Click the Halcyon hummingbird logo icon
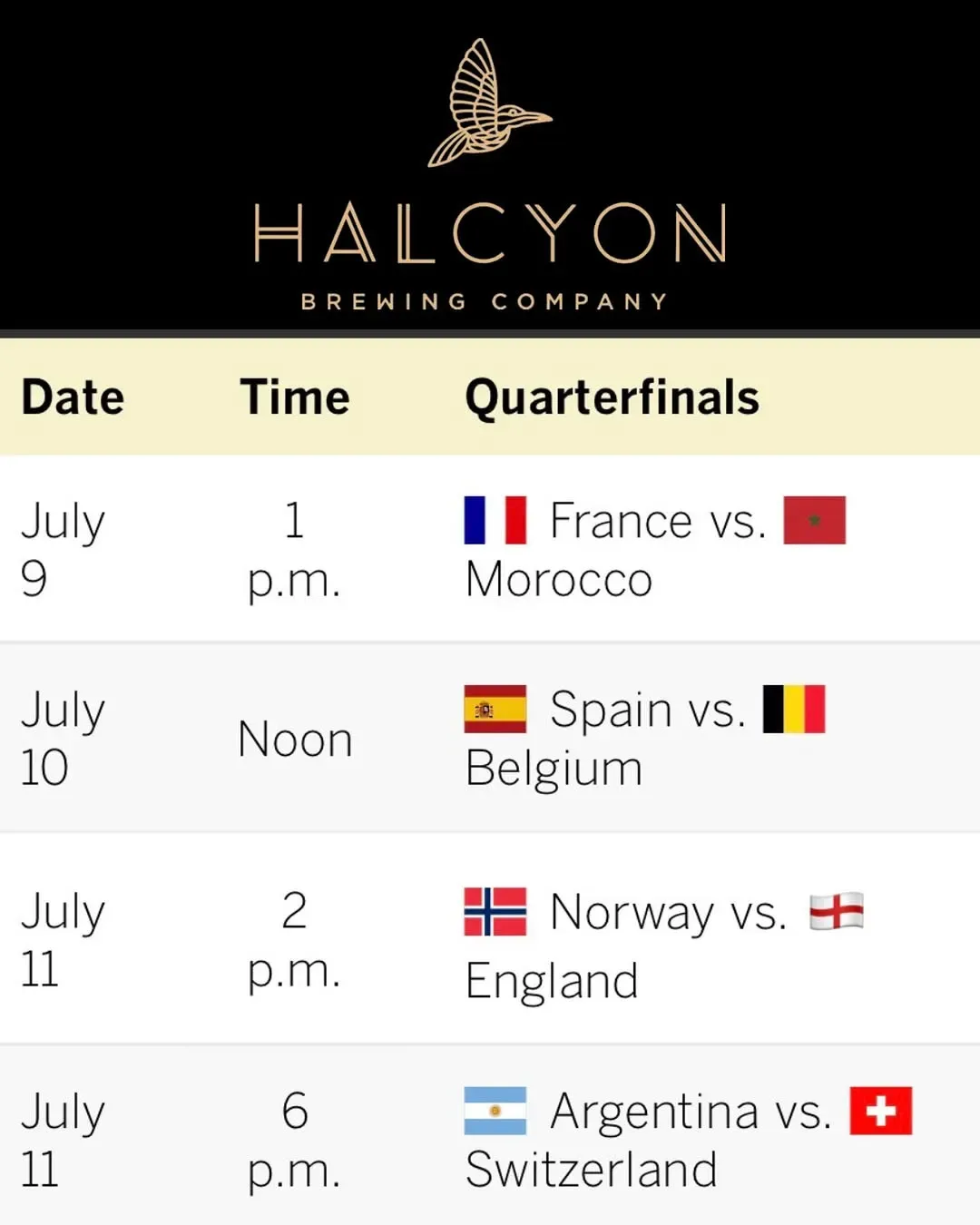The height and width of the screenshot is (1225, 980). pos(490,103)
